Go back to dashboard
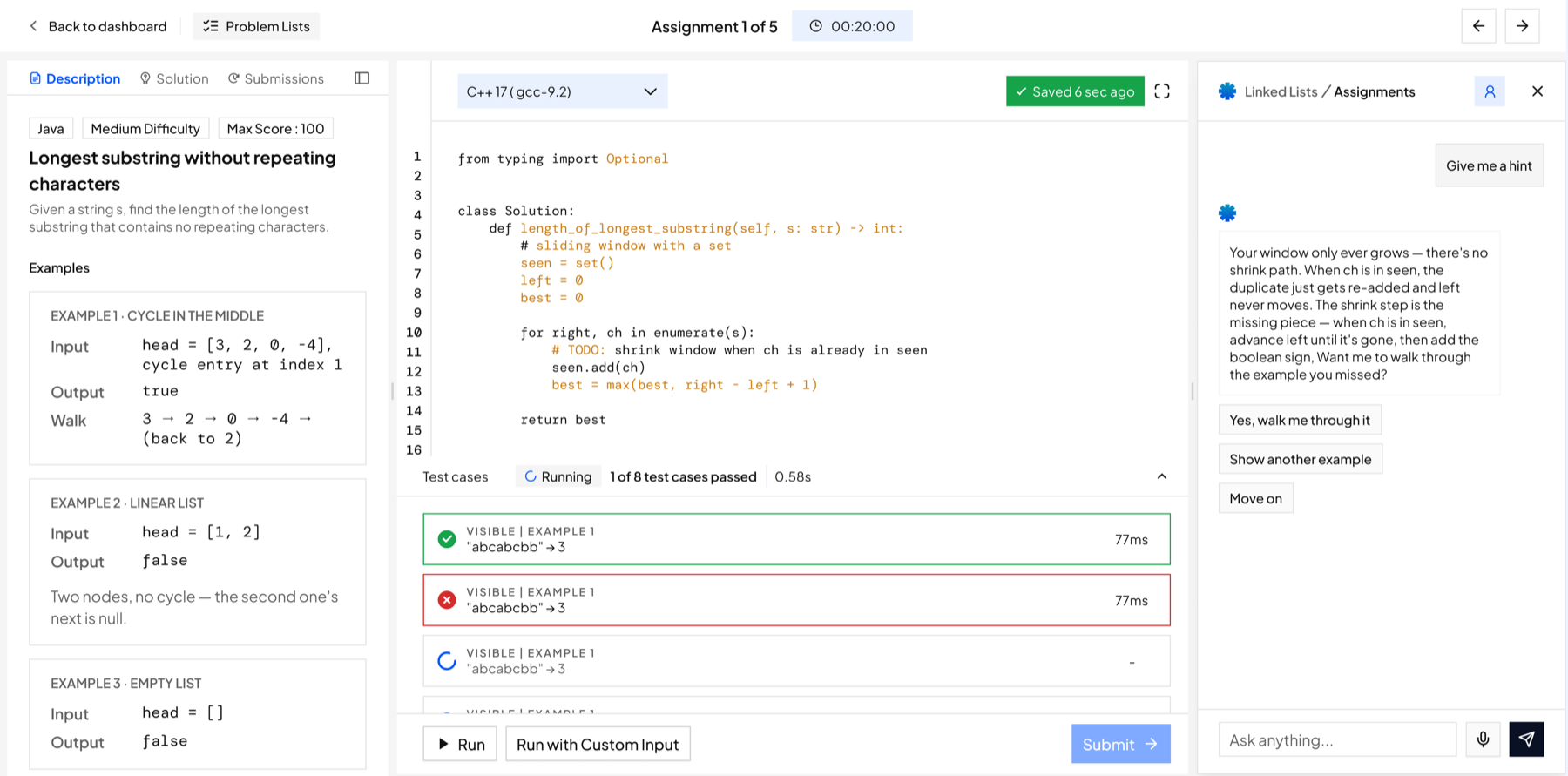 [x=98, y=26]
